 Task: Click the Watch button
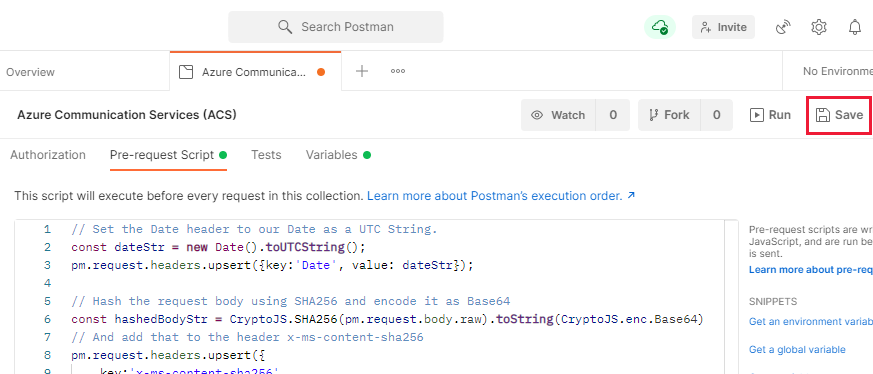pos(558,115)
